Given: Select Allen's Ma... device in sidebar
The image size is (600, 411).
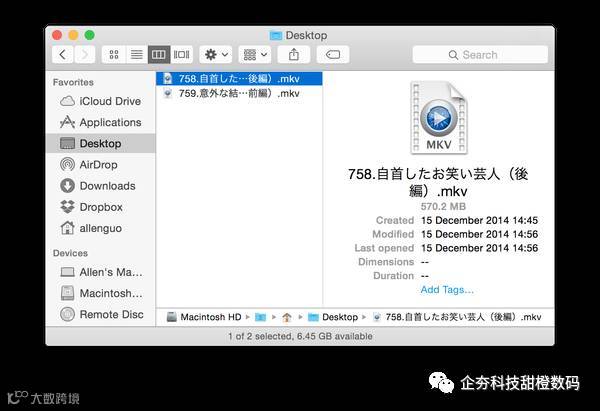Looking at the screenshot, I should 101,272.
